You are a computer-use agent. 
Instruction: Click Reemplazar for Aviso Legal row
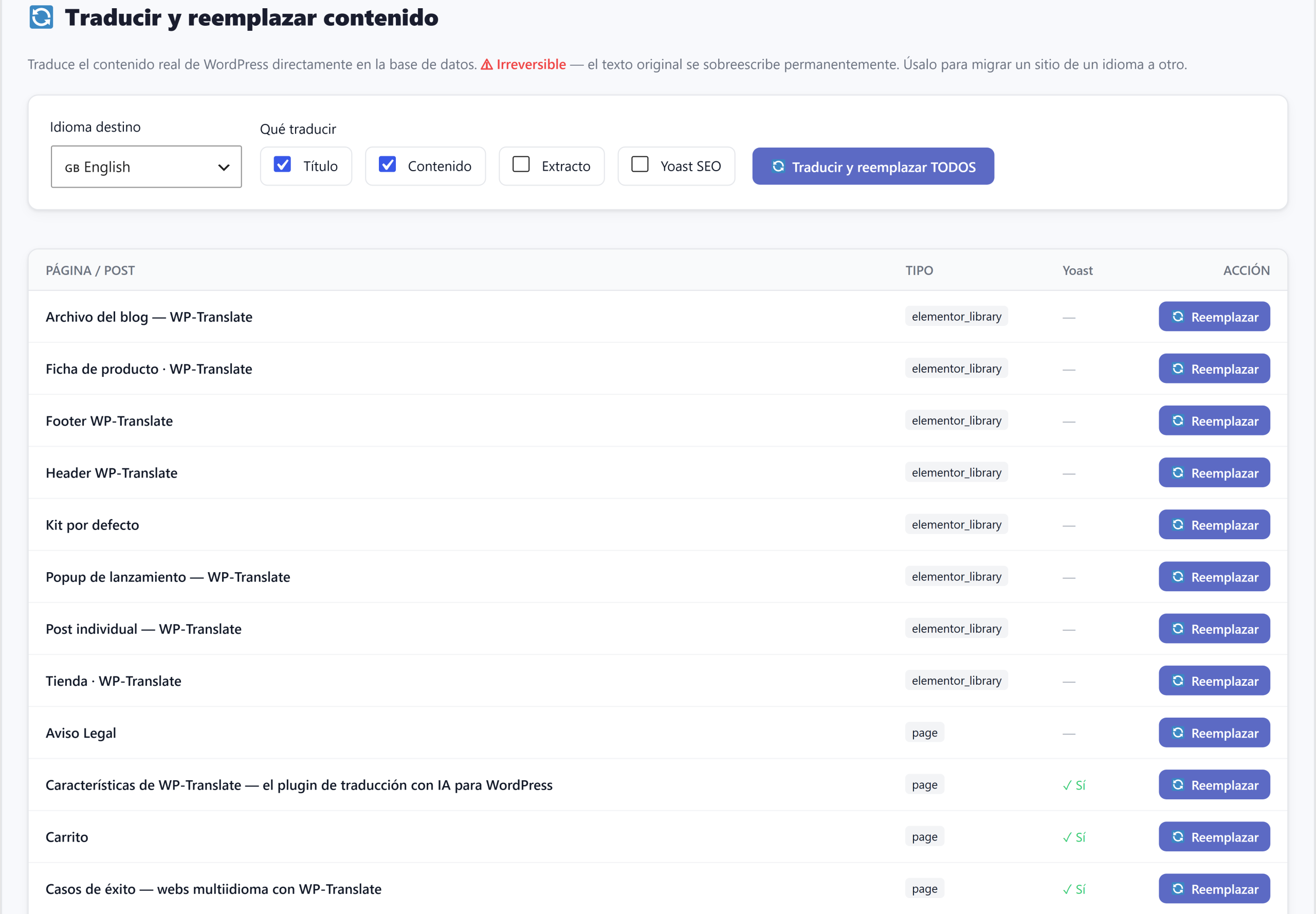click(x=1214, y=733)
